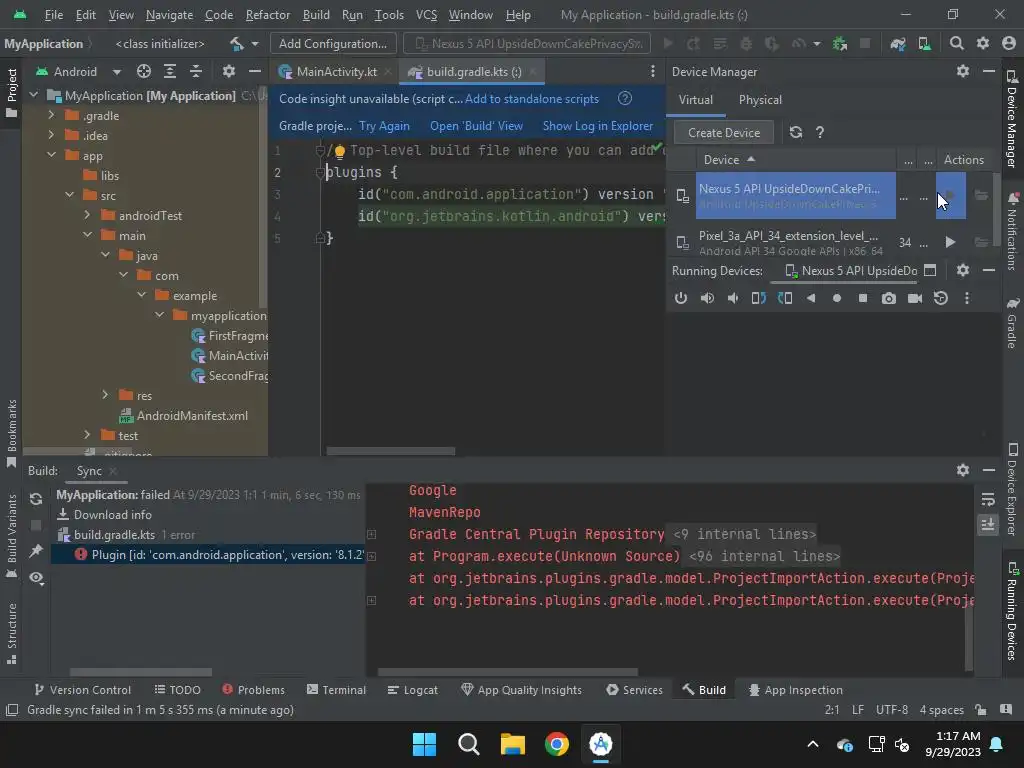
Task: Expand all in Project panel
Action: click(x=170, y=71)
